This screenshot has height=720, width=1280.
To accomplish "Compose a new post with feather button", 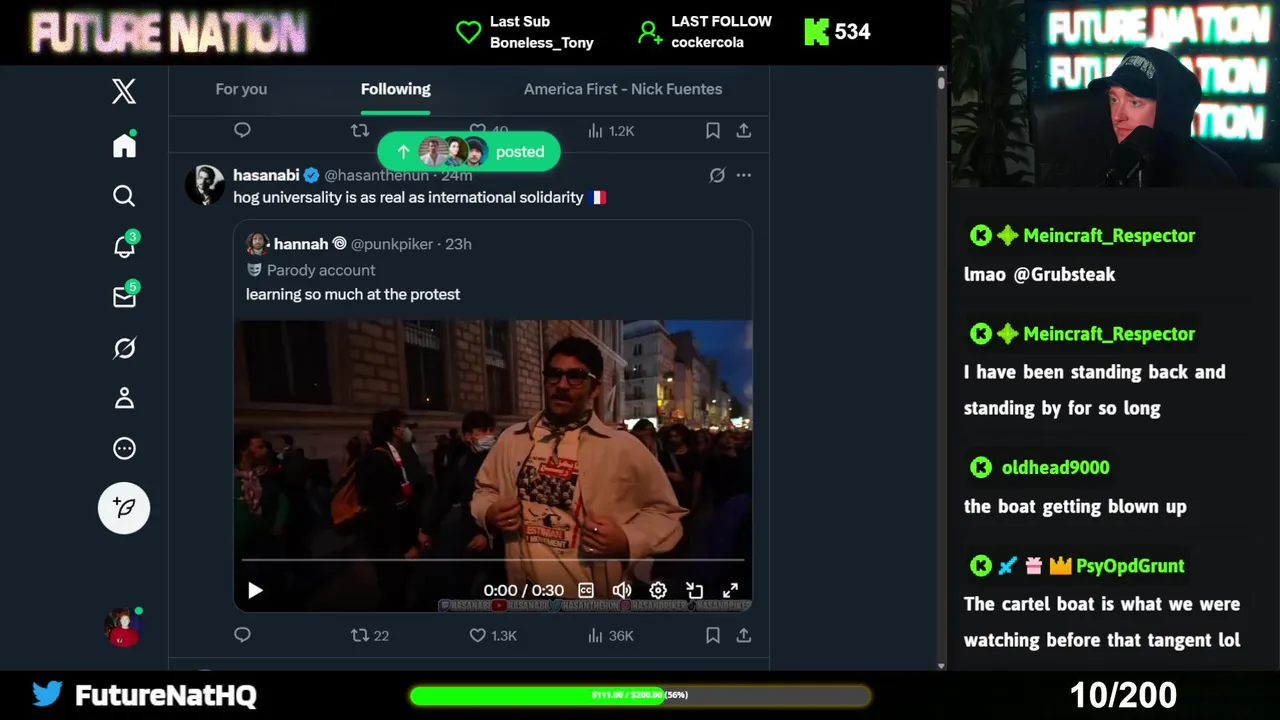I will pyautogui.click(x=124, y=508).
